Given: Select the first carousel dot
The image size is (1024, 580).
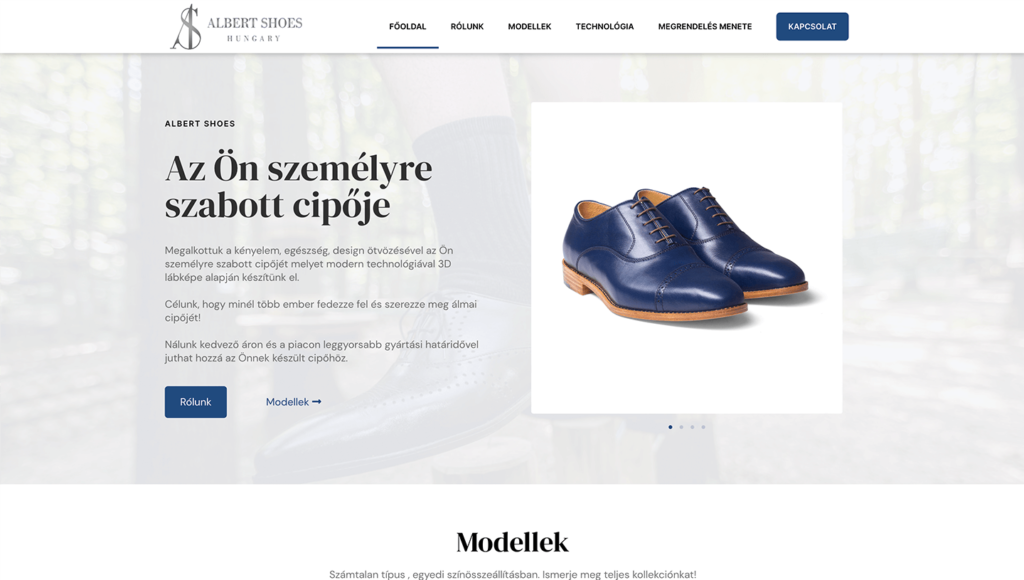Looking at the screenshot, I should (x=670, y=427).
